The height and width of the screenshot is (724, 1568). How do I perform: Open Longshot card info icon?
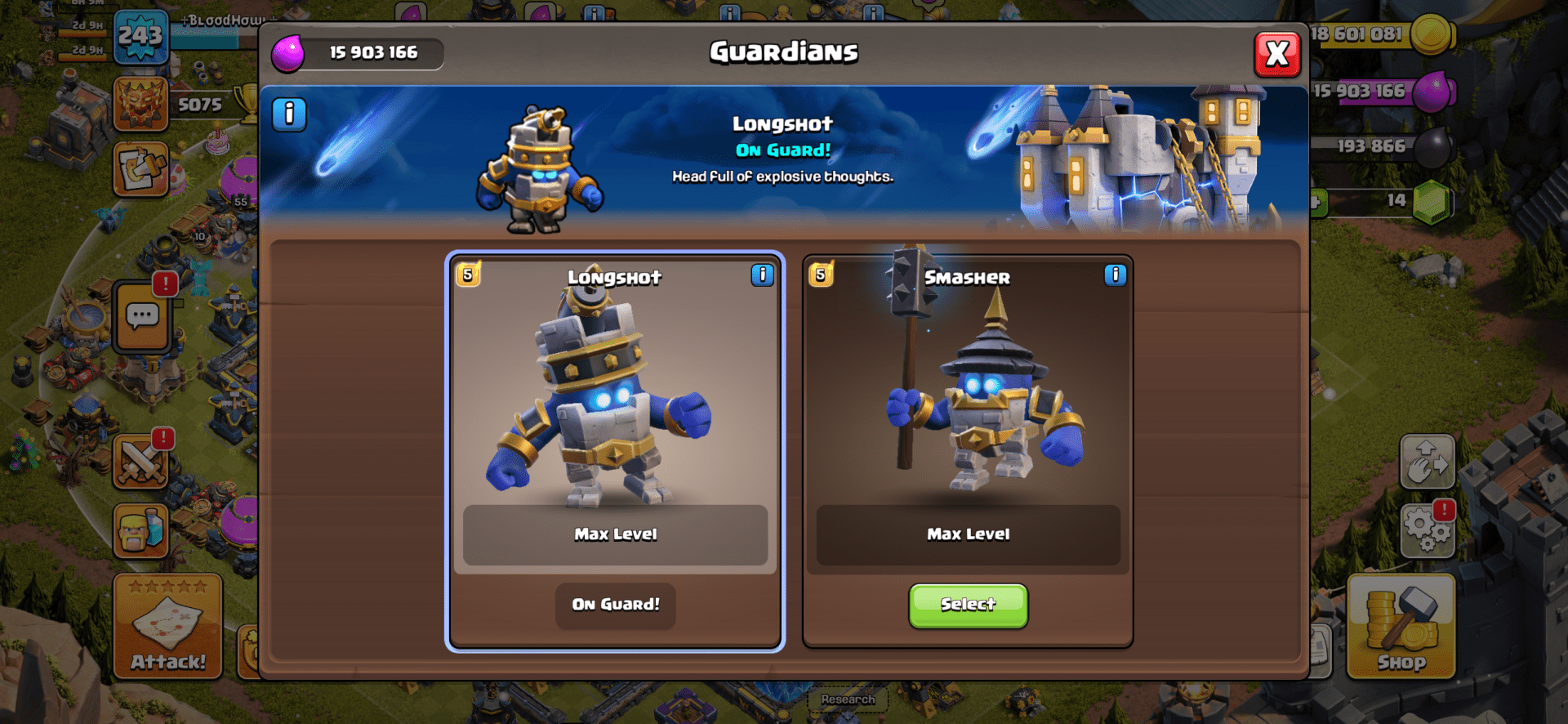click(x=762, y=275)
